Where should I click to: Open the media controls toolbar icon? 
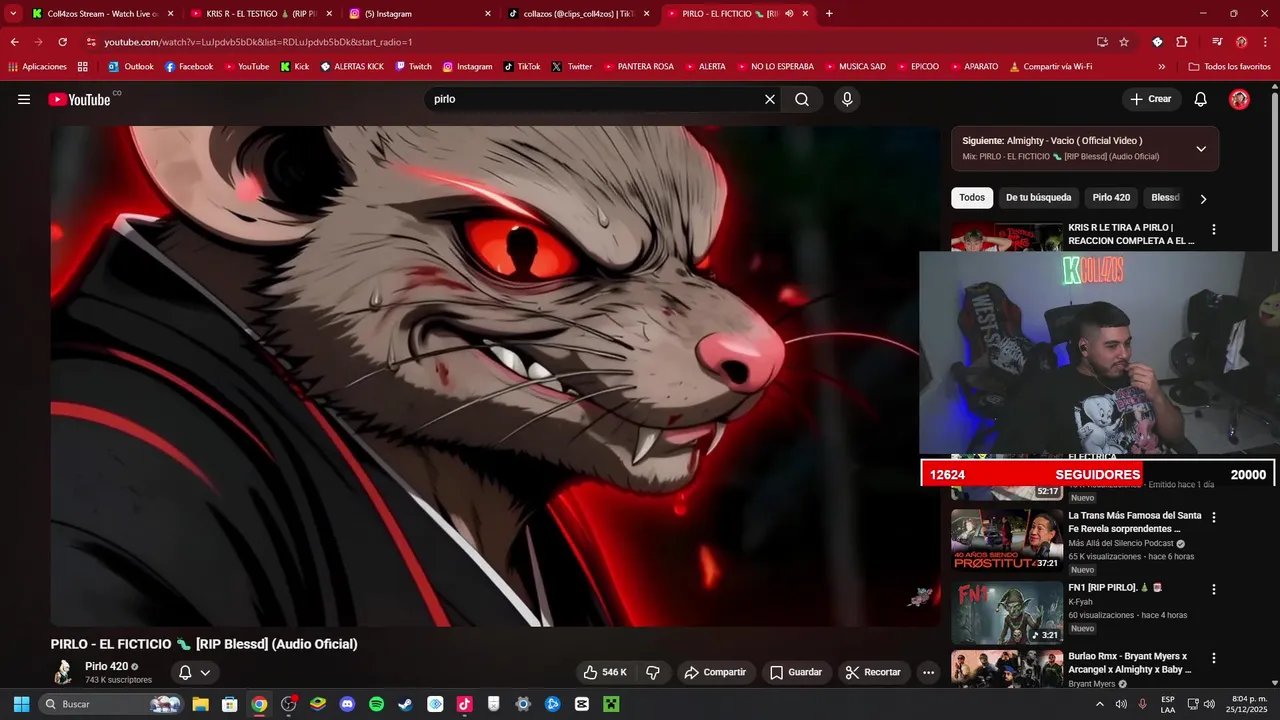[x=1217, y=42]
